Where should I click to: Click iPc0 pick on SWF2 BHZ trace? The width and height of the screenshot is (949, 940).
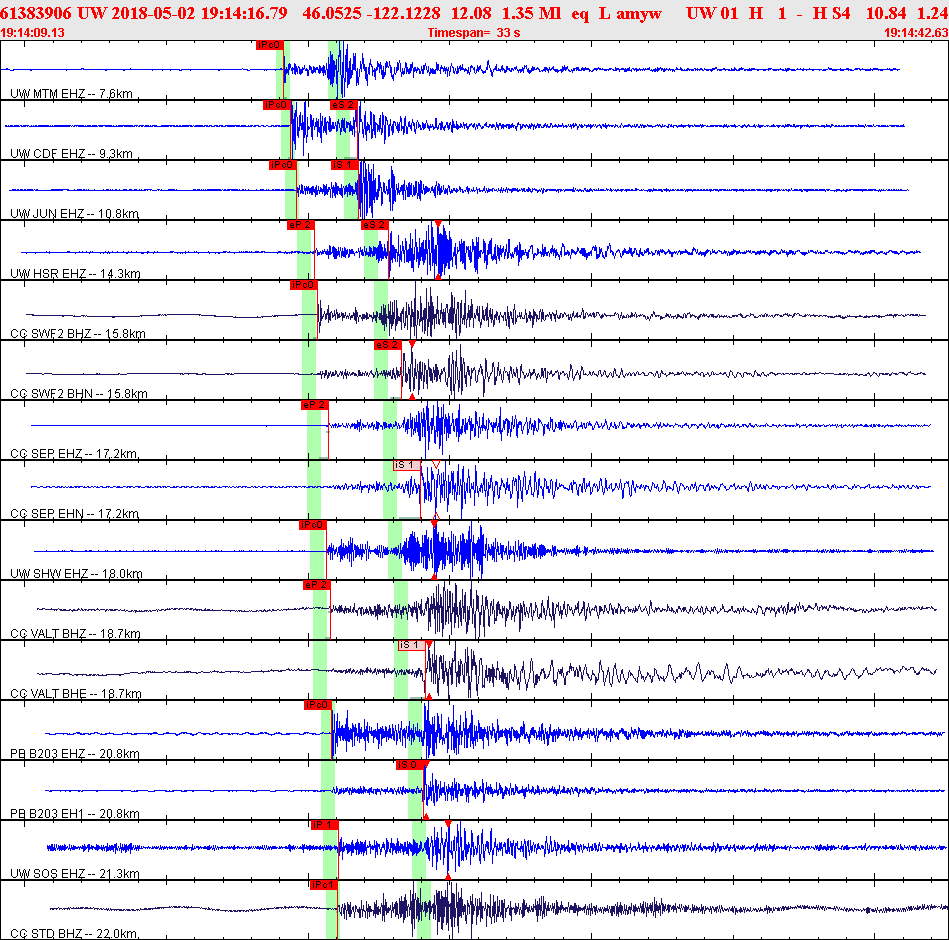(x=304, y=285)
